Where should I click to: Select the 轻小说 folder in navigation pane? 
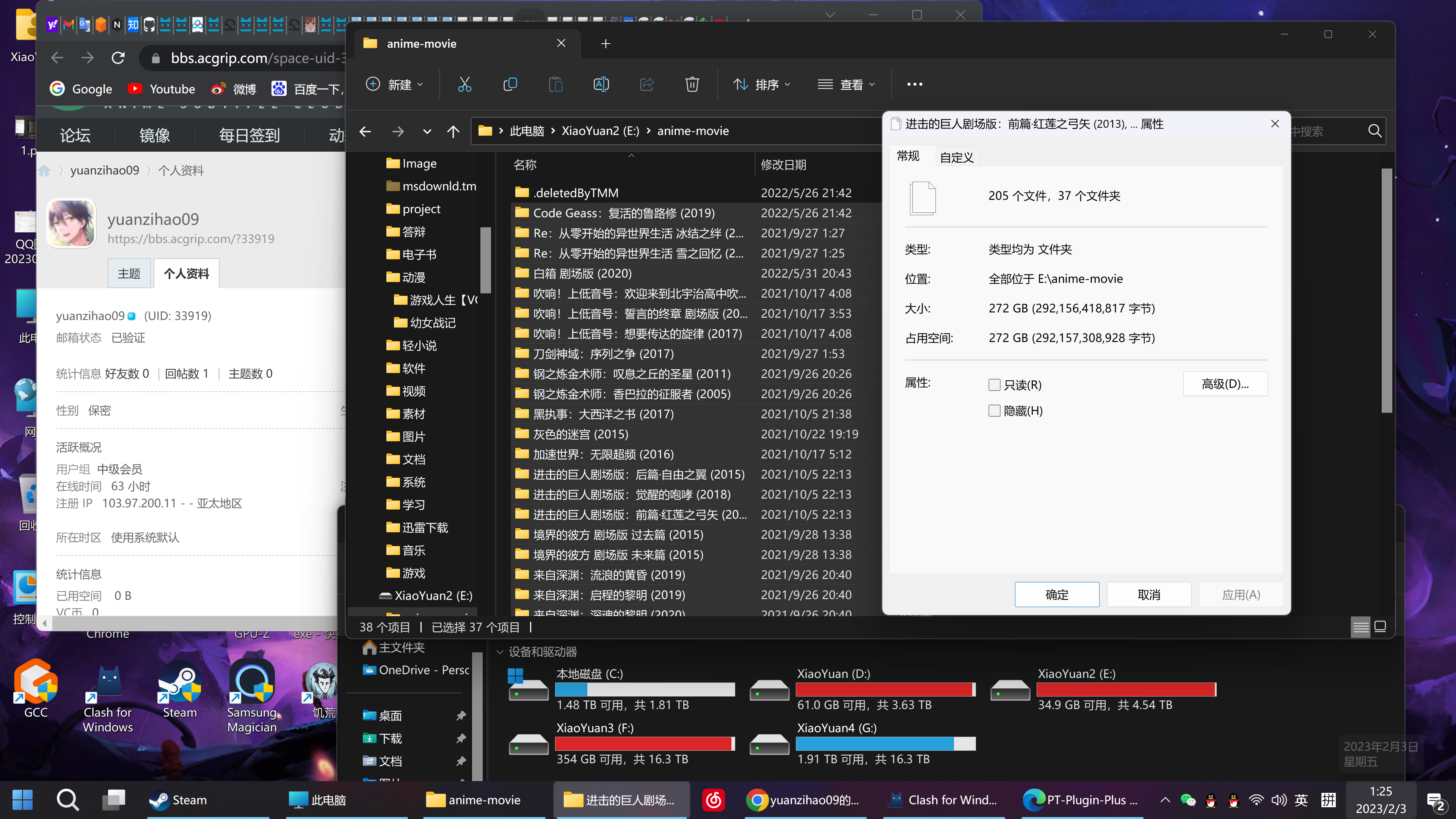[x=419, y=345]
